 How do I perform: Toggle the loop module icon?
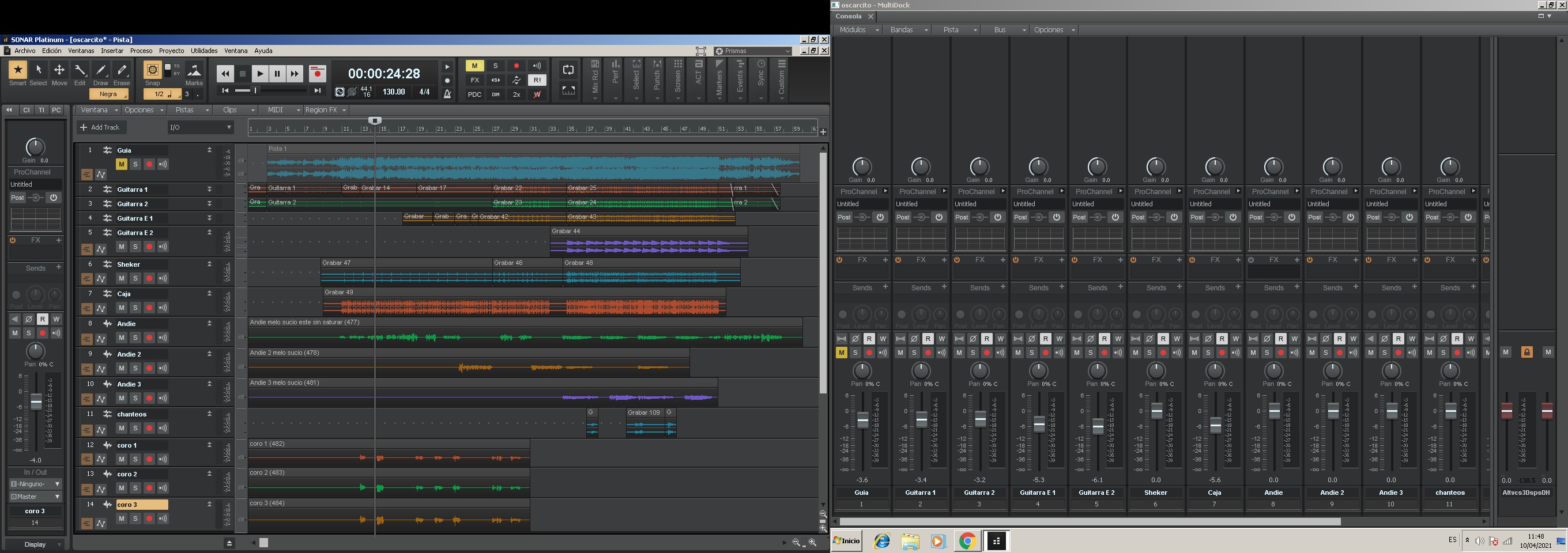pyautogui.click(x=568, y=69)
